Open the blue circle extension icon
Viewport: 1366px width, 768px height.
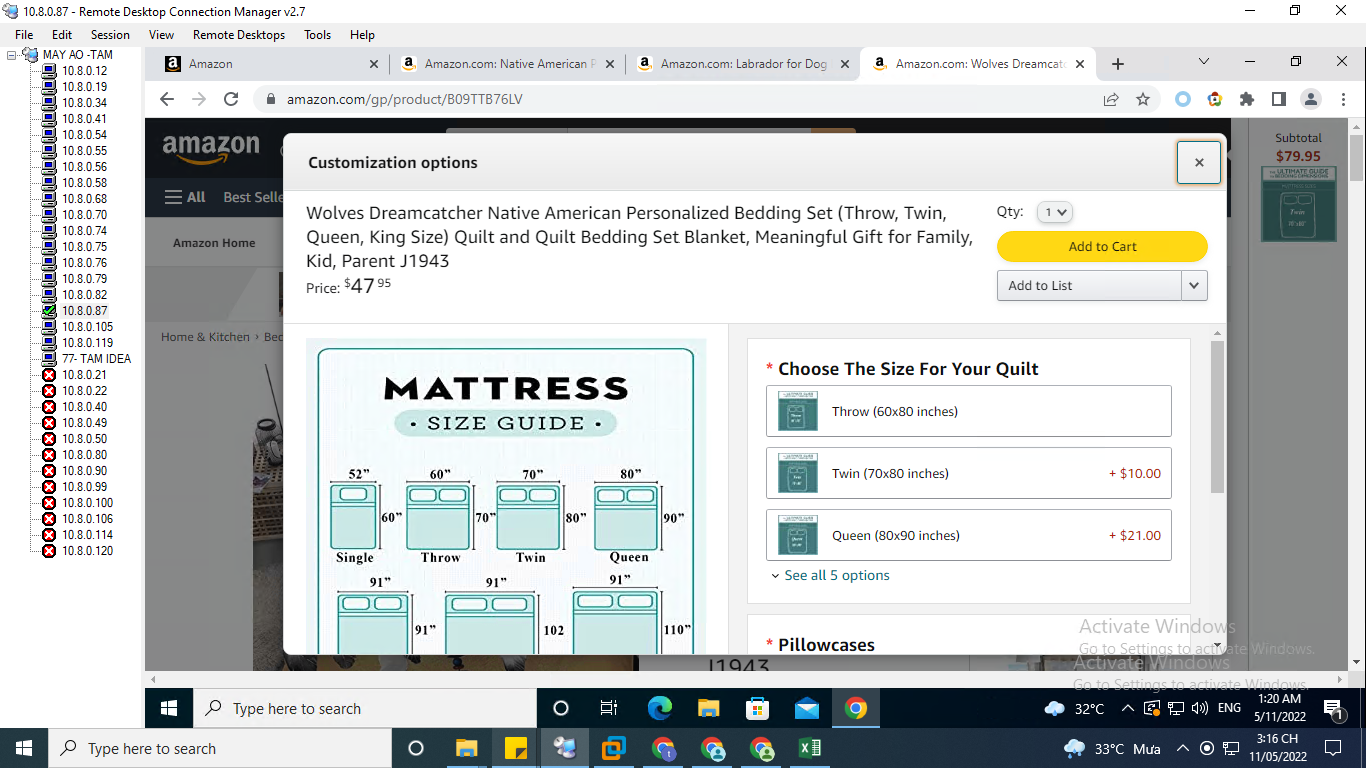tap(1183, 99)
